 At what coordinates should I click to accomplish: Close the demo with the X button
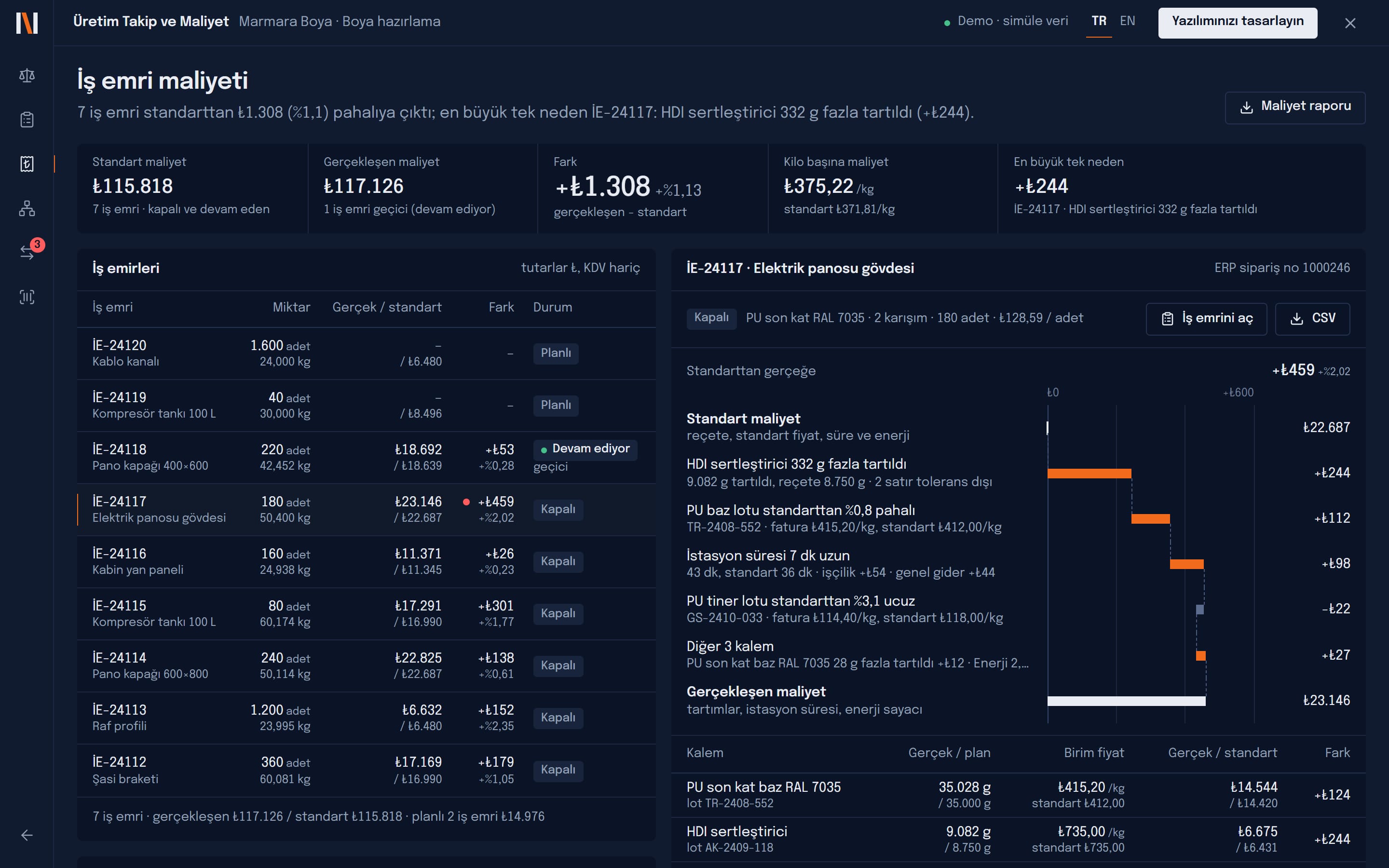coord(1350,23)
